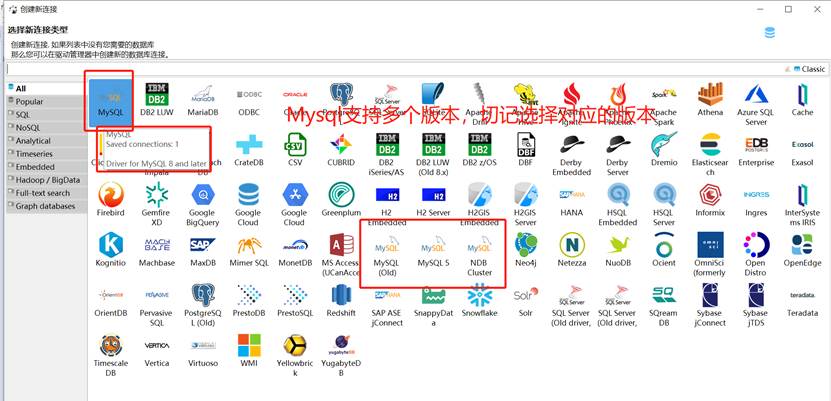Select DB2 iSeries/AS driver
The width and height of the screenshot is (831, 401).
[387, 155]
